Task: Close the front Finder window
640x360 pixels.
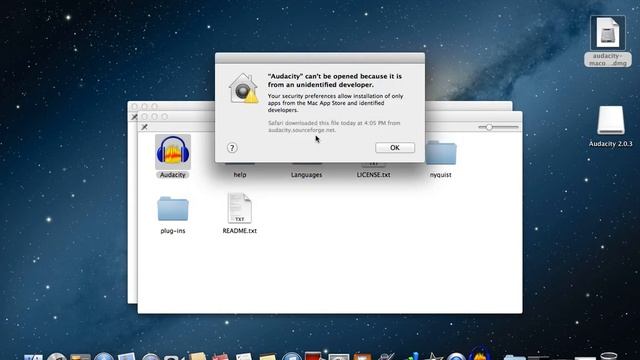Action: point(144,117)
